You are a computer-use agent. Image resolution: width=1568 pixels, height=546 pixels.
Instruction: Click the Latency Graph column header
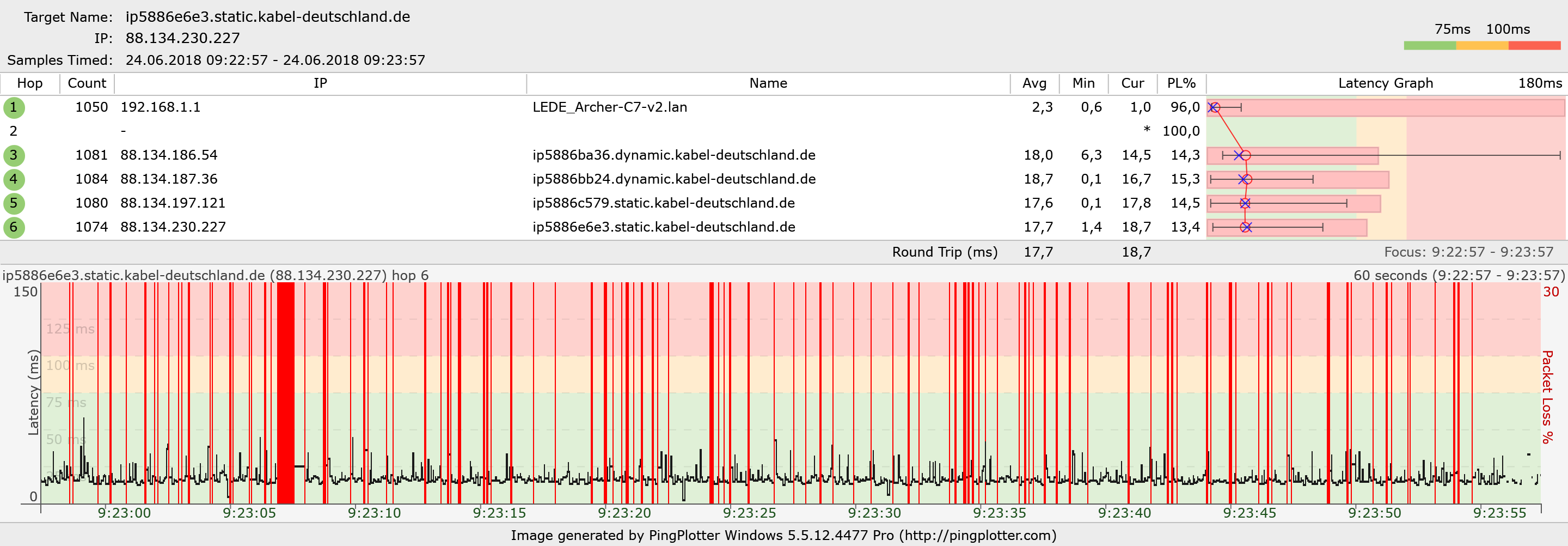pos(1386,83)
